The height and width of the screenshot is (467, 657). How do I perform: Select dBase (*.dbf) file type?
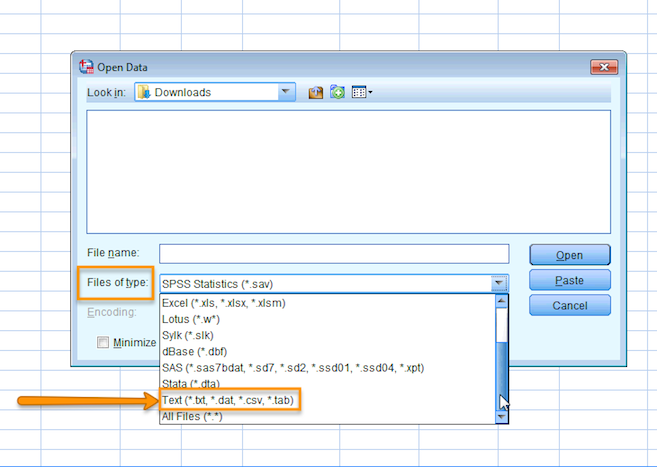coord(327,352)
